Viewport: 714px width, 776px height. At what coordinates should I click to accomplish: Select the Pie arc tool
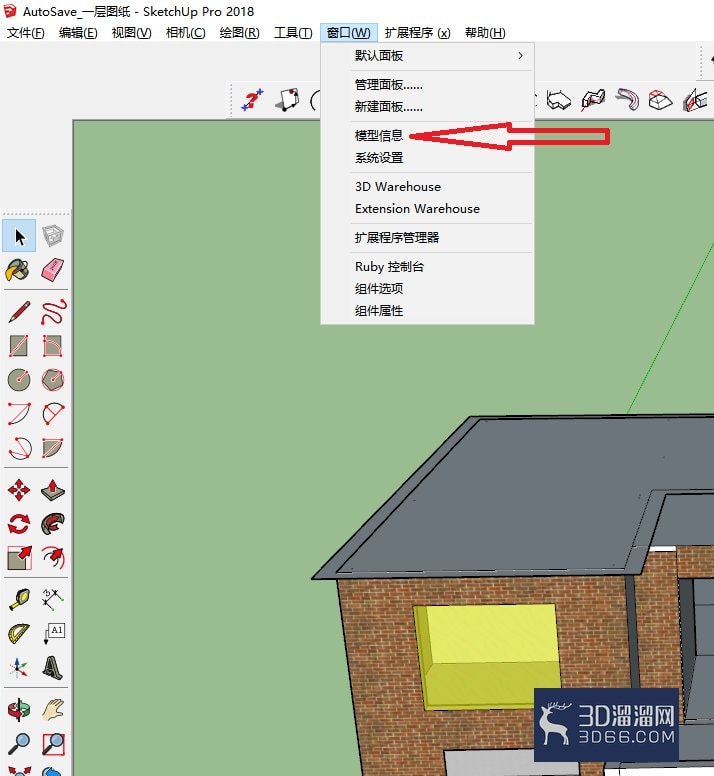pyautogui.click(x=52, y=448)
